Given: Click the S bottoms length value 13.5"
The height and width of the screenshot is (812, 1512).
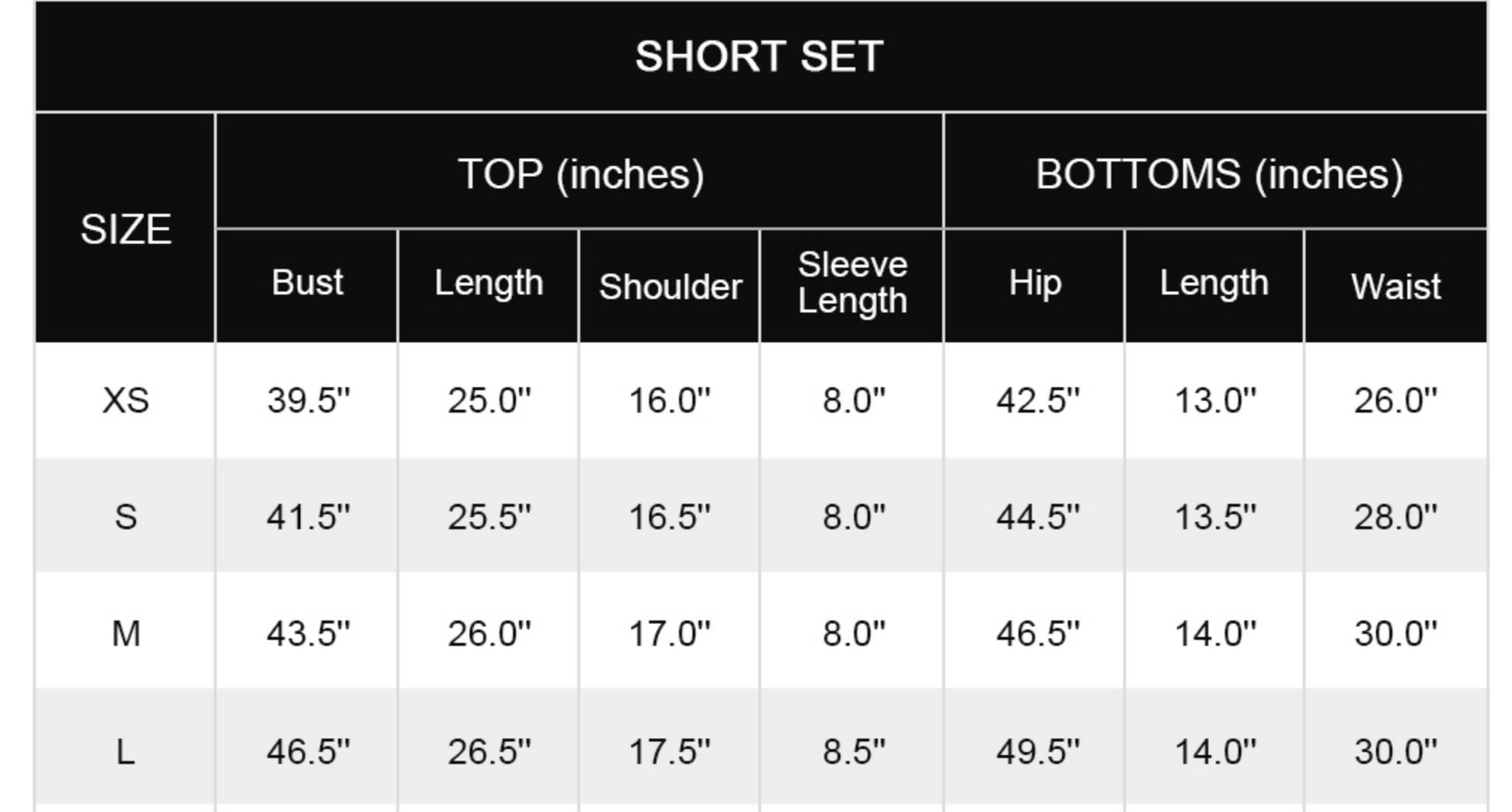Looking at the screenshot, I should pyautogui.click(x=1214, y=517).
